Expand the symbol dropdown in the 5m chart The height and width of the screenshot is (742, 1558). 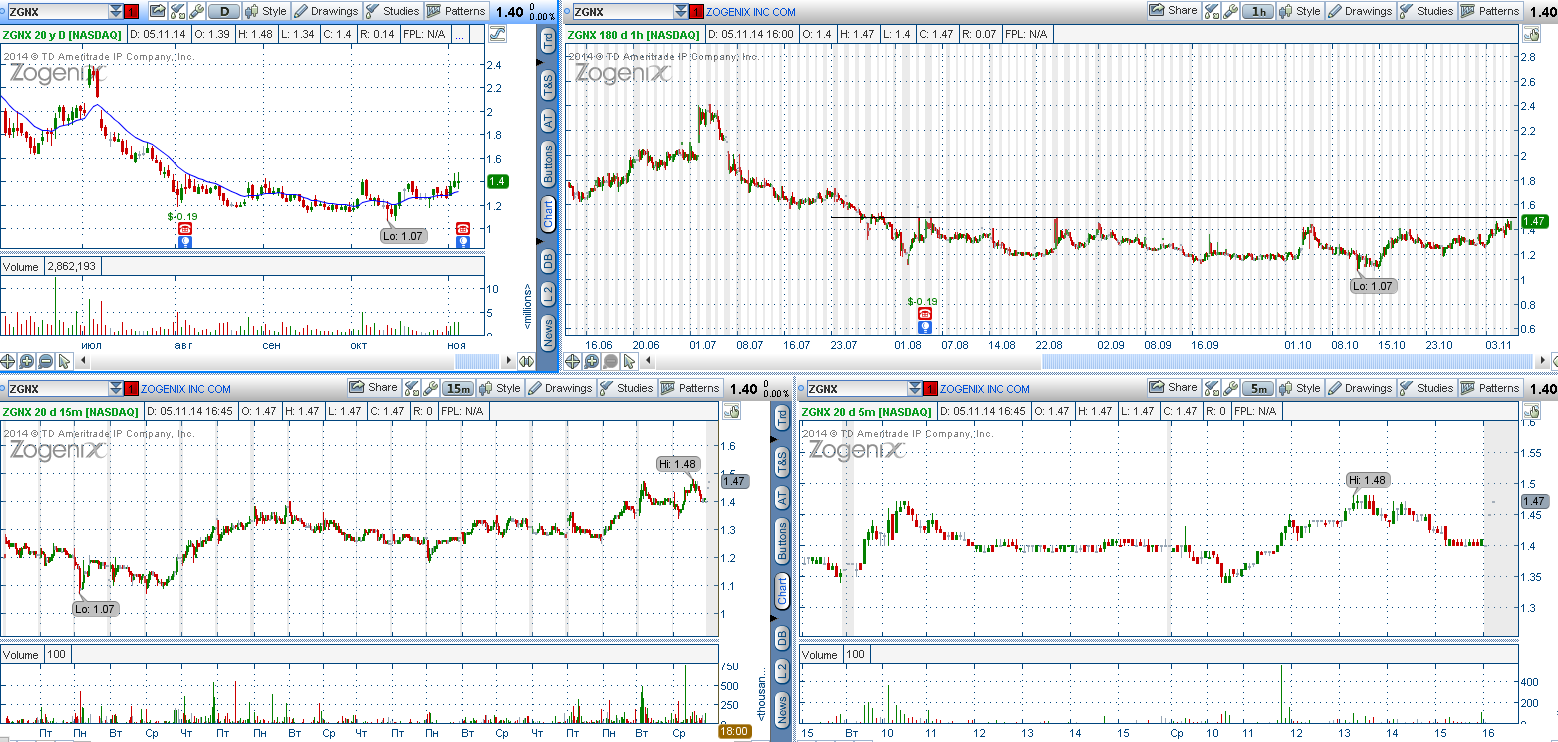[914, 388]
